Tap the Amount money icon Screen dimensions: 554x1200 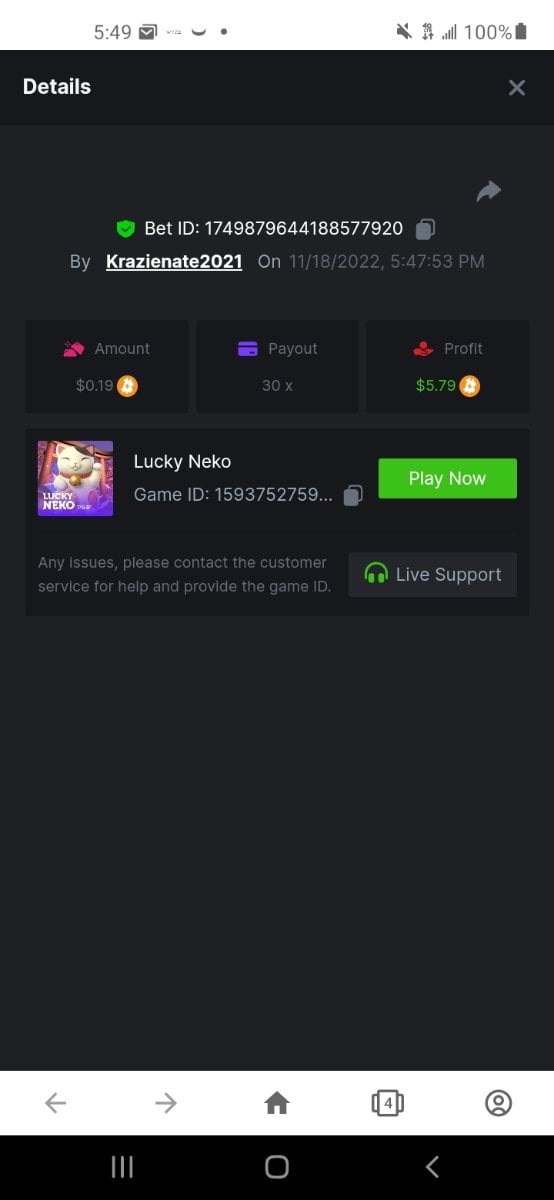coord(74,349)
